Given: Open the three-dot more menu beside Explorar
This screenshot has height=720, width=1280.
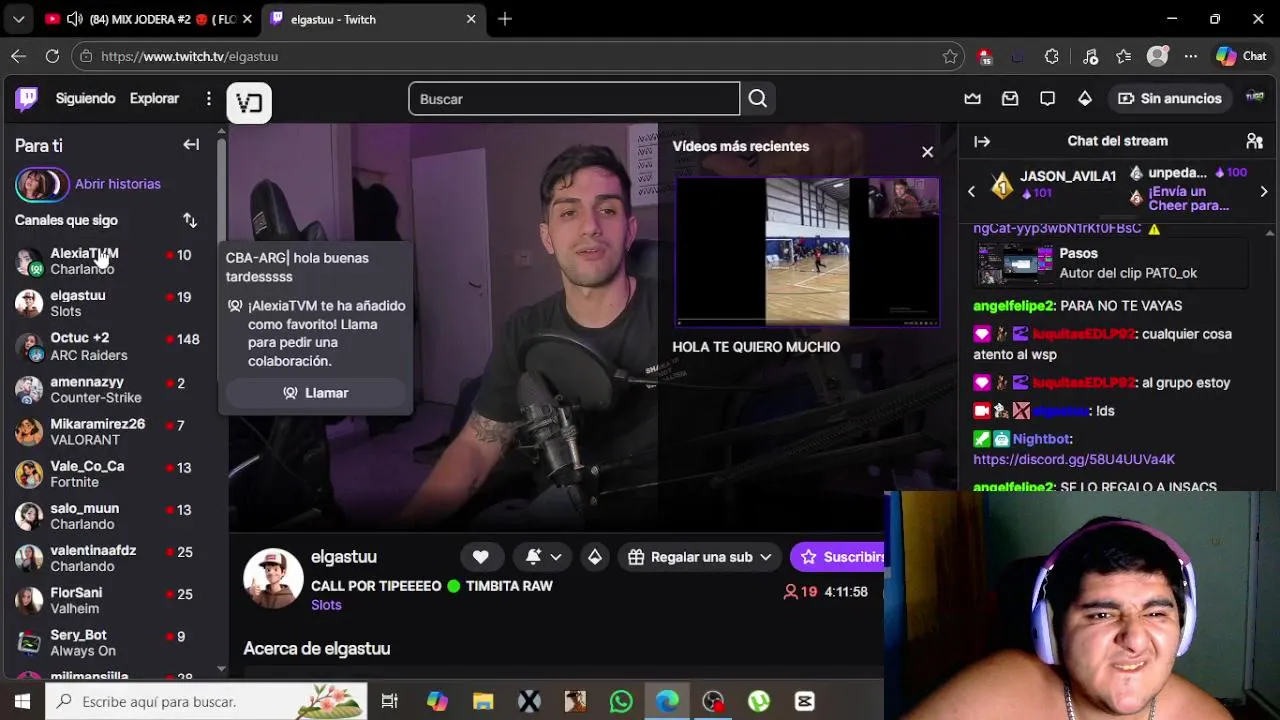Looking at the screenshot, I should [x=209, y=98].
